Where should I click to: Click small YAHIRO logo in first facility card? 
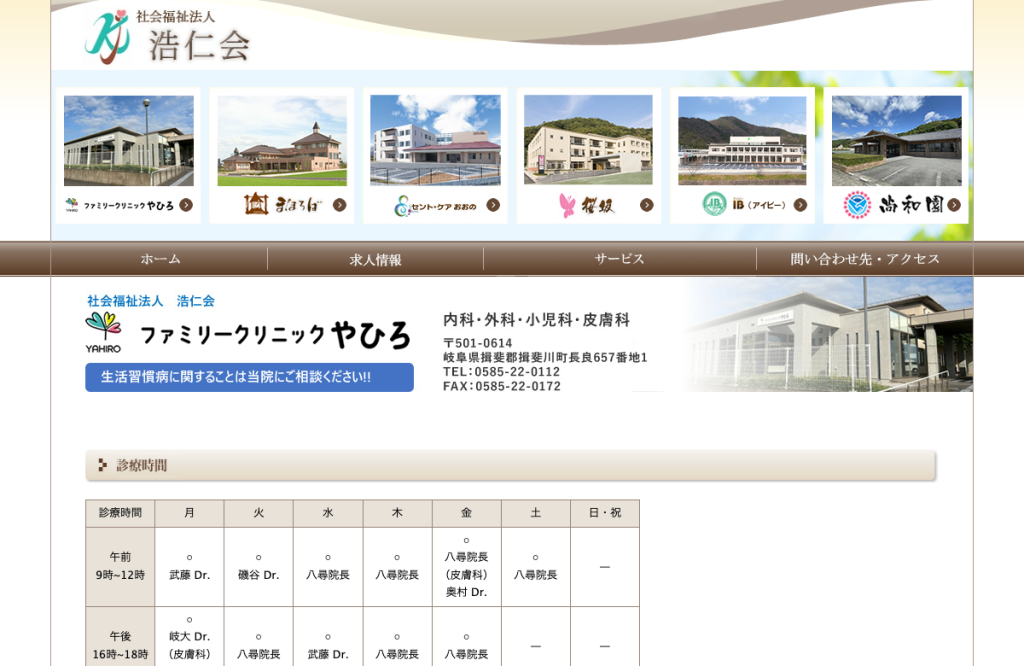pos(72,205)
